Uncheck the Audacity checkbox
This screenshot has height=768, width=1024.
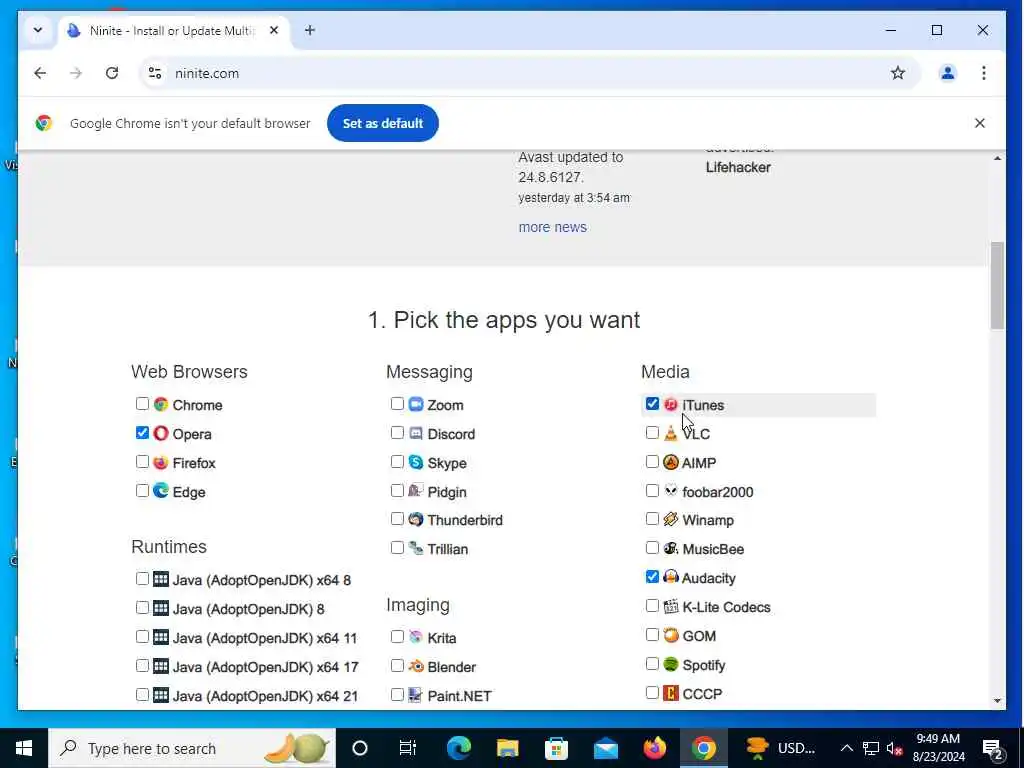pos(652,577)
